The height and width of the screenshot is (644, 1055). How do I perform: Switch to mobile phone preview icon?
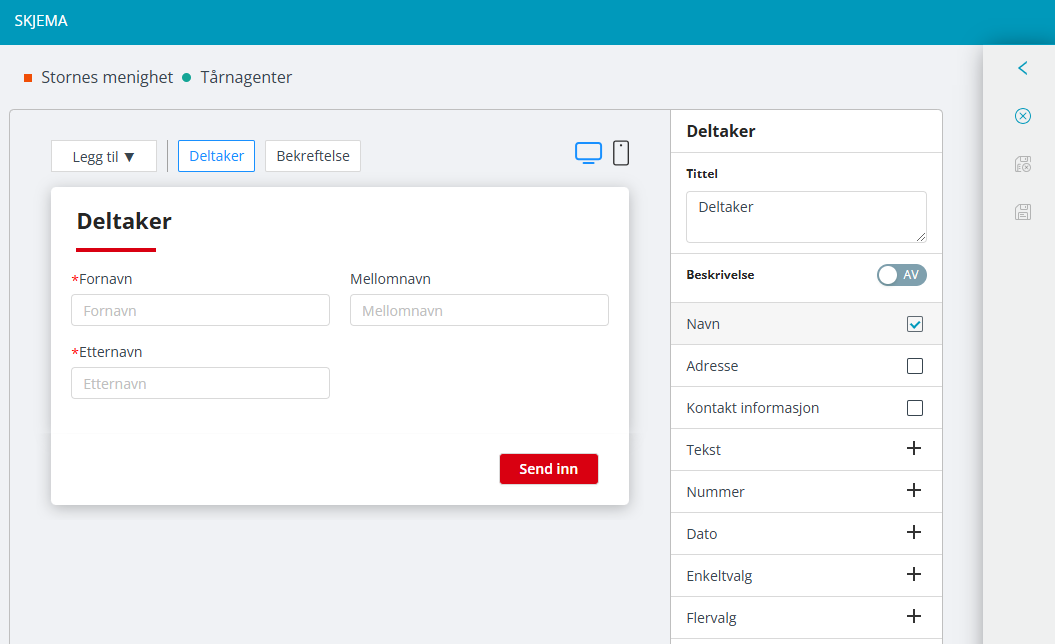click(621, 153)
